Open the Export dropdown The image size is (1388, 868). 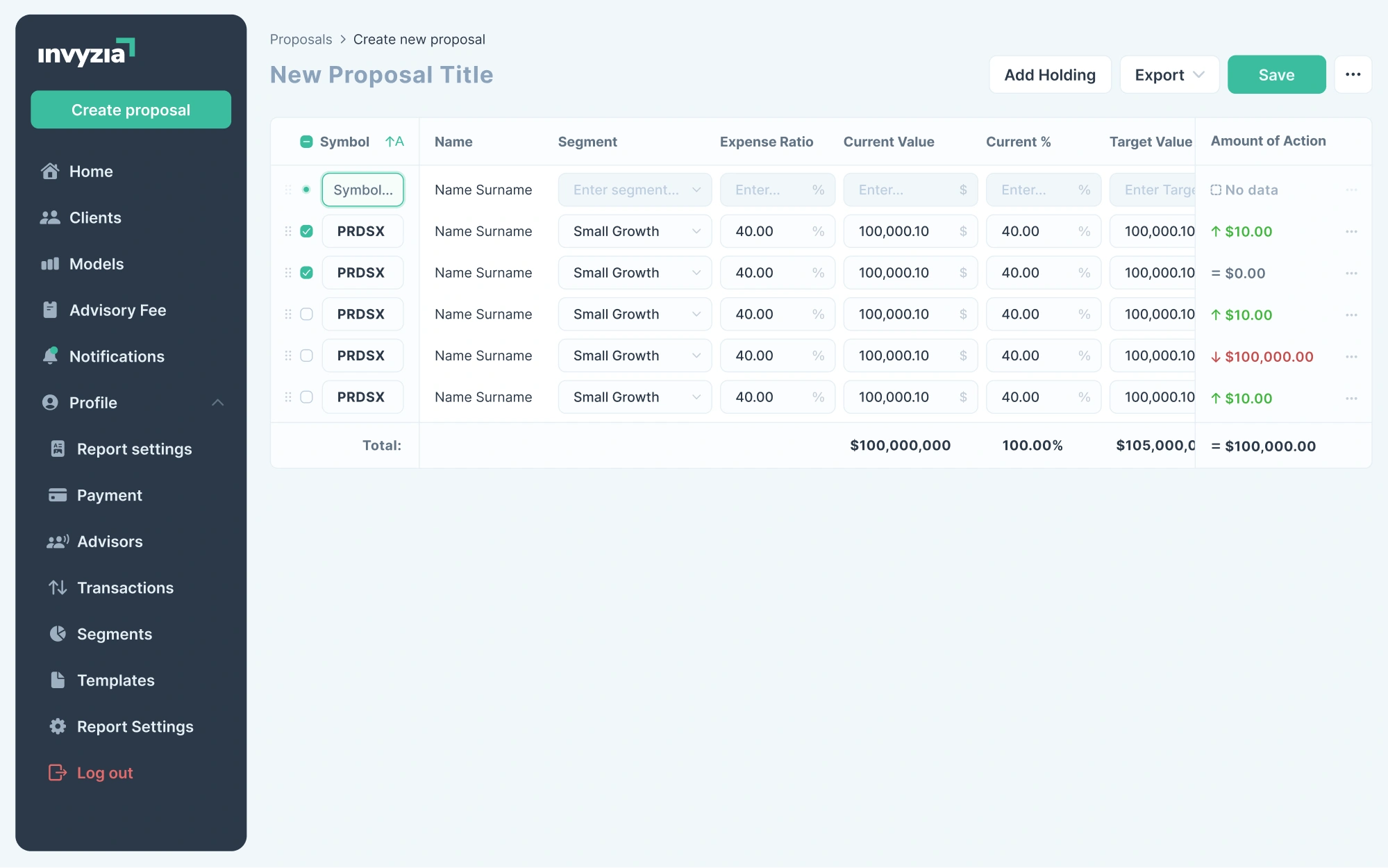pyautogui.click(x=1169, y=74)
